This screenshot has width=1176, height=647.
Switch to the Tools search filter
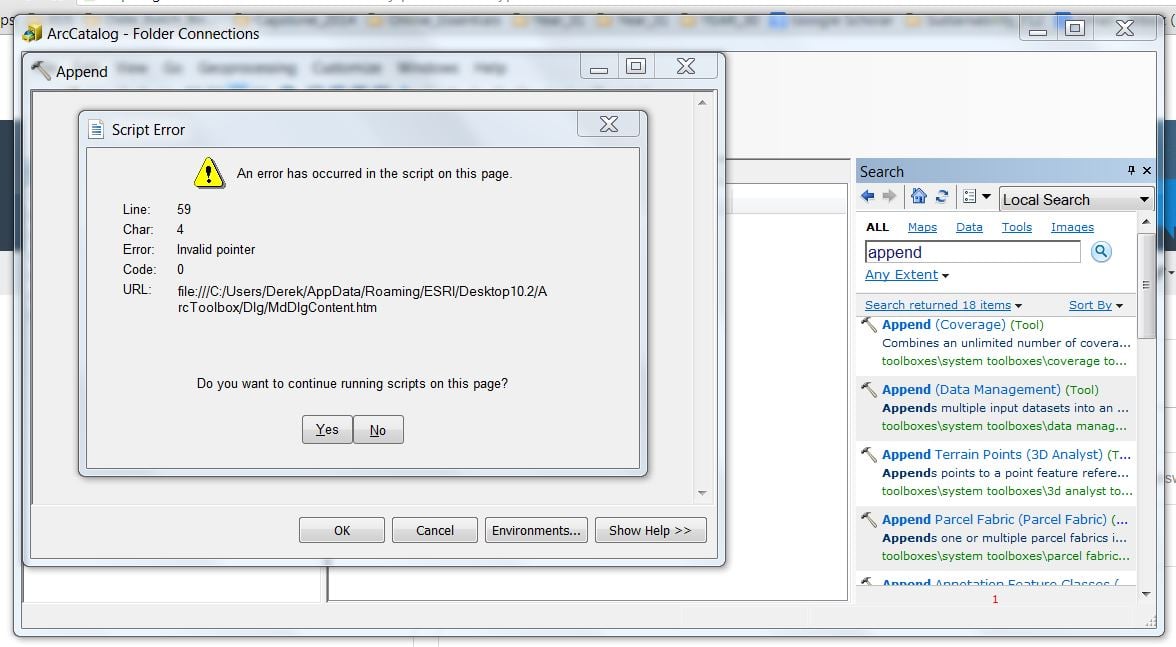tap(1016, 227)
